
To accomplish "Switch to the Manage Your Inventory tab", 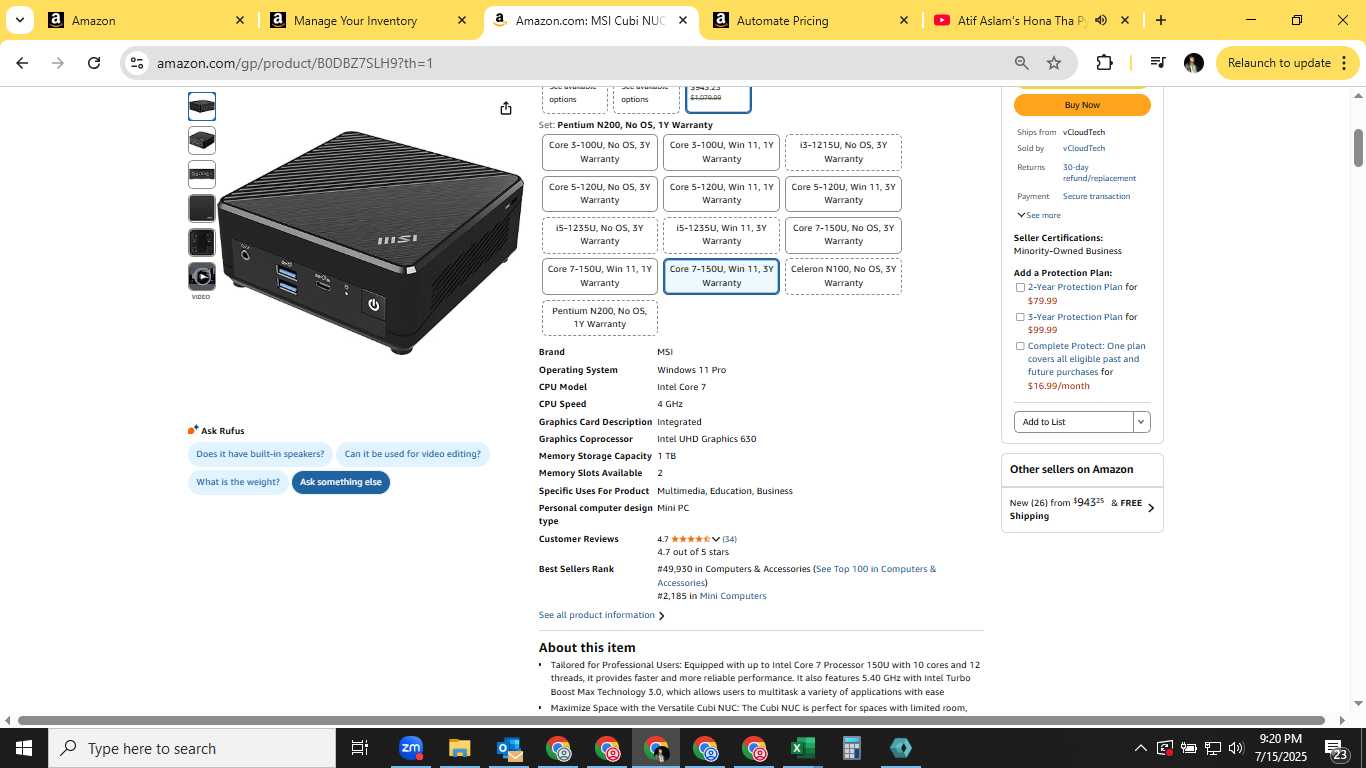I will [369, 20].
